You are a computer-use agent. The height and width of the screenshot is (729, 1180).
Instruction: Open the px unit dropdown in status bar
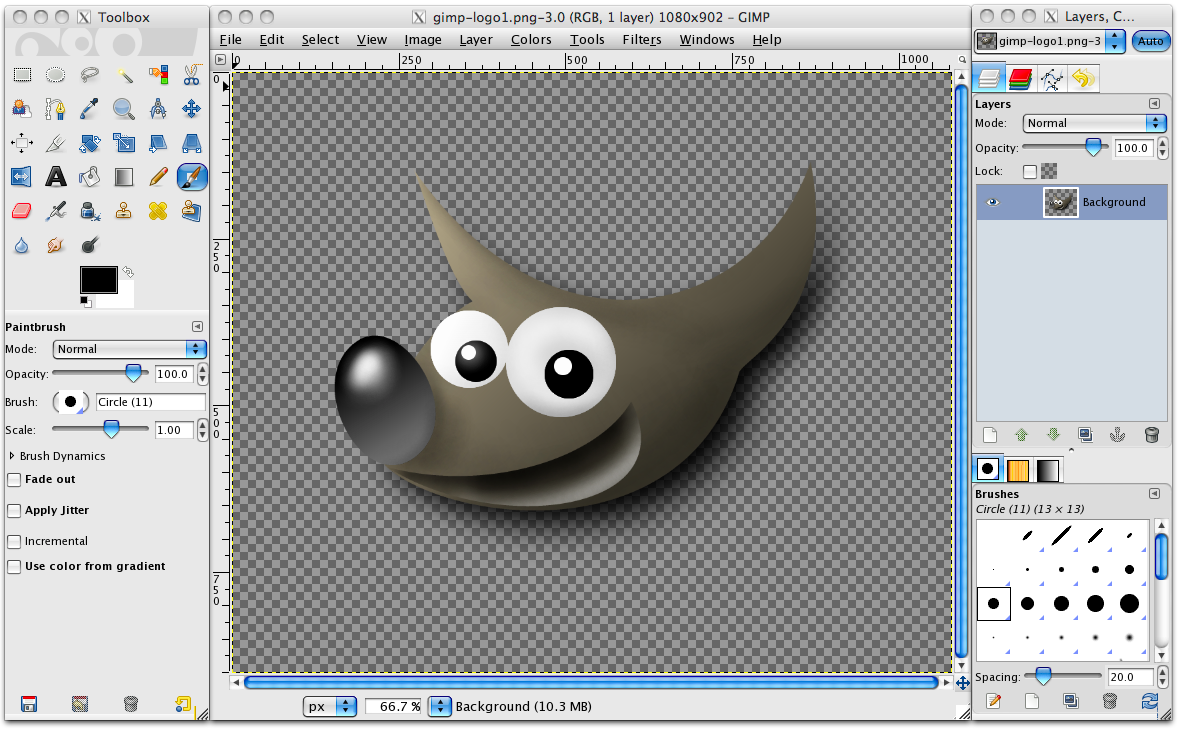[331, 706]
